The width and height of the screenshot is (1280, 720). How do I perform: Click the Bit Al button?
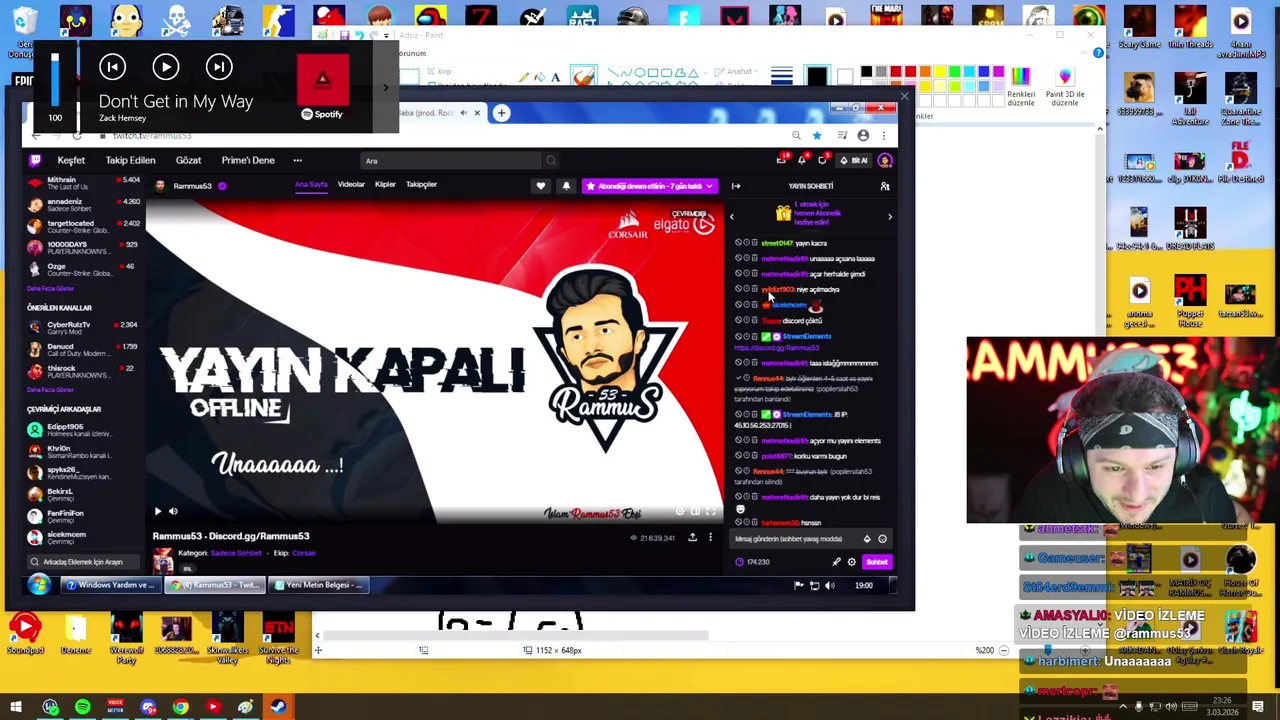pos(855,160)
